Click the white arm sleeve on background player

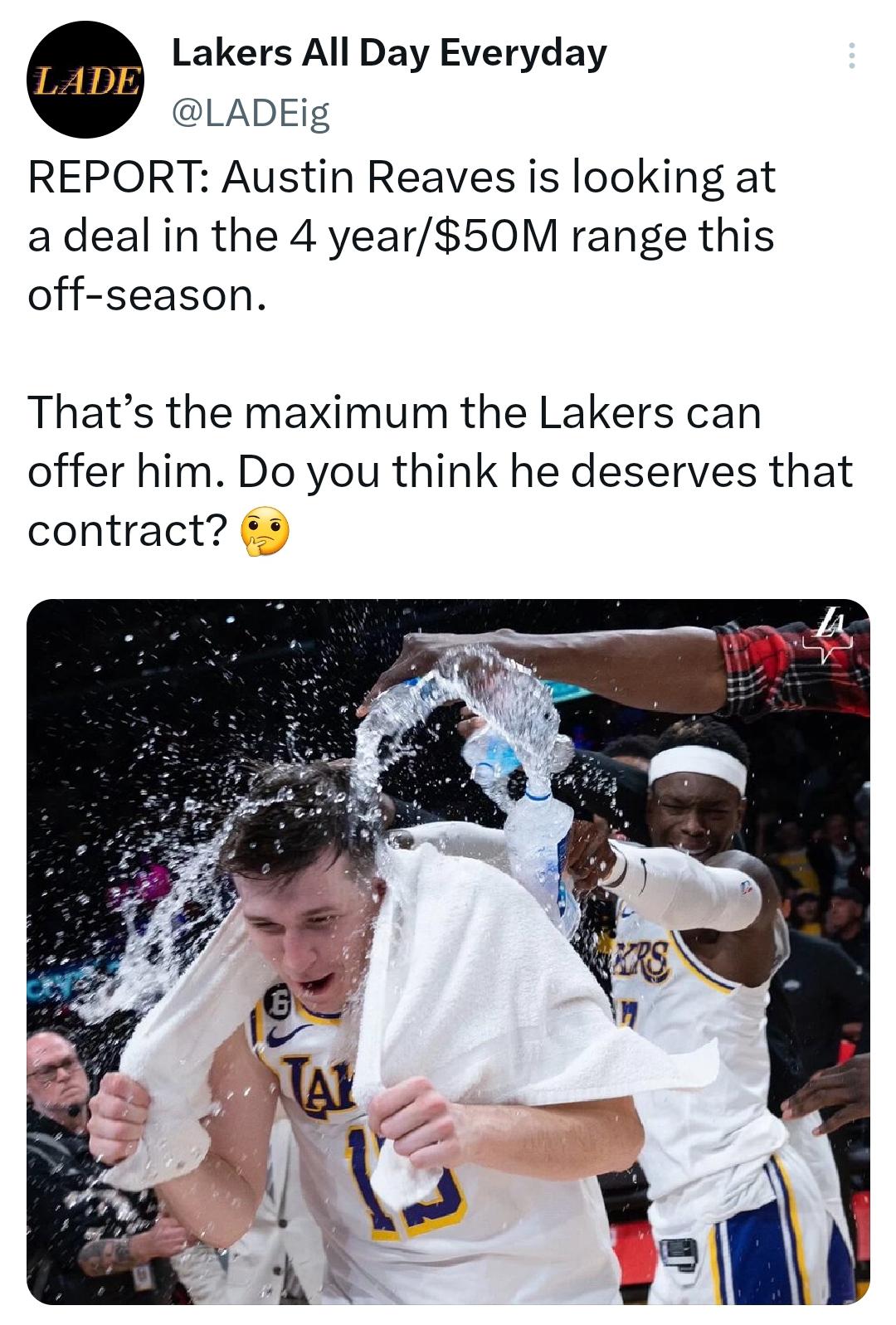[x=684, y=884]
